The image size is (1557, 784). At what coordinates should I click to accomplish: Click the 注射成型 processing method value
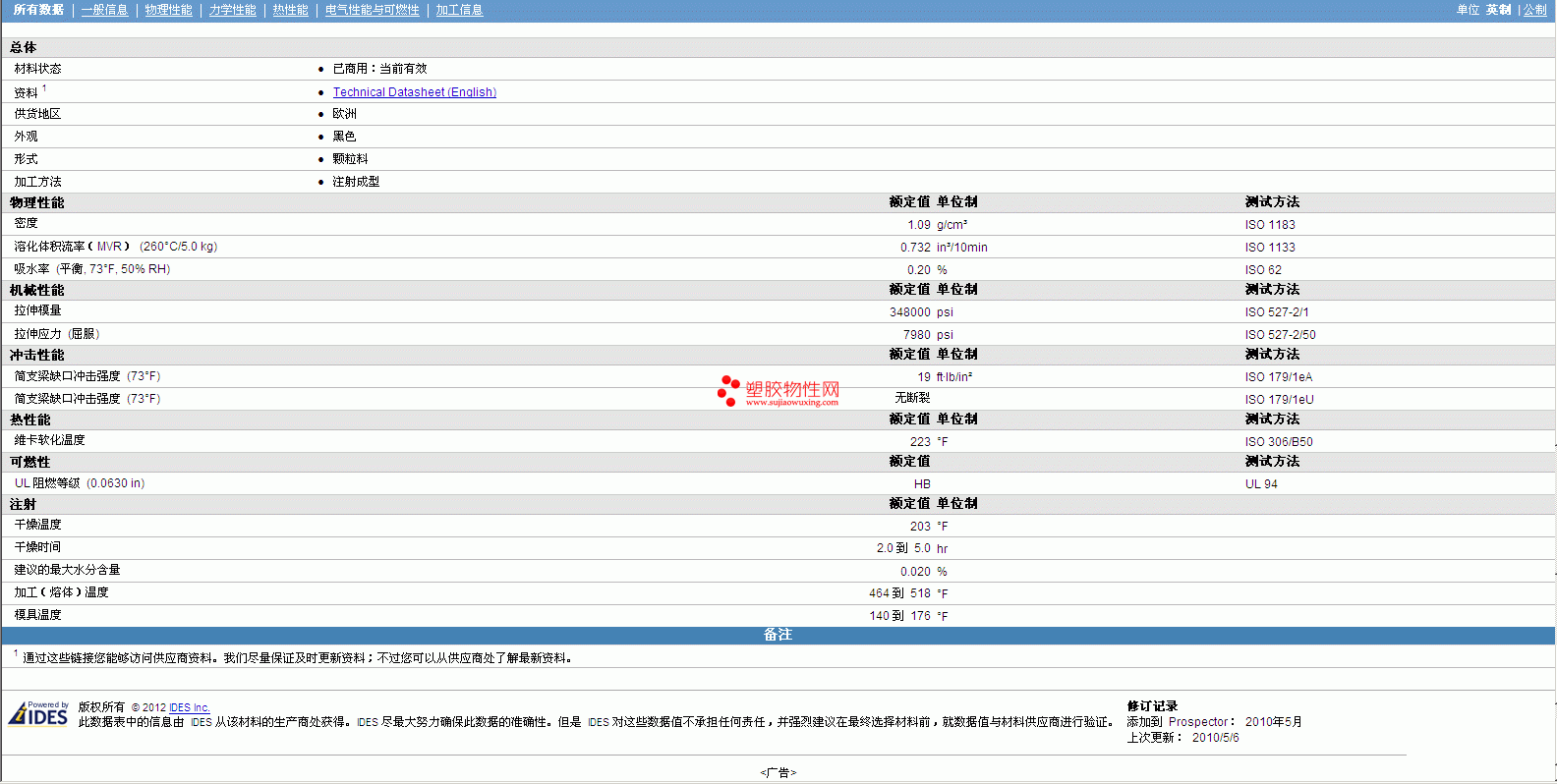pos(356,182)
